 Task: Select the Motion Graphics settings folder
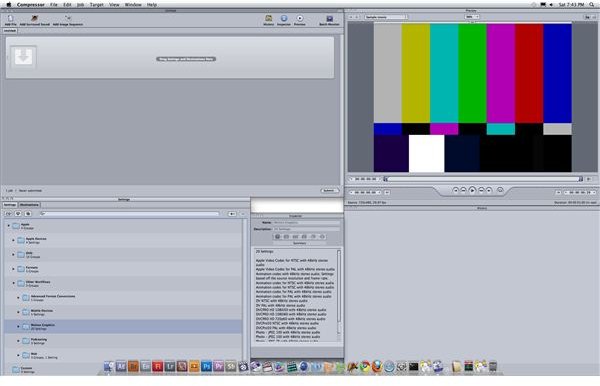123,326
